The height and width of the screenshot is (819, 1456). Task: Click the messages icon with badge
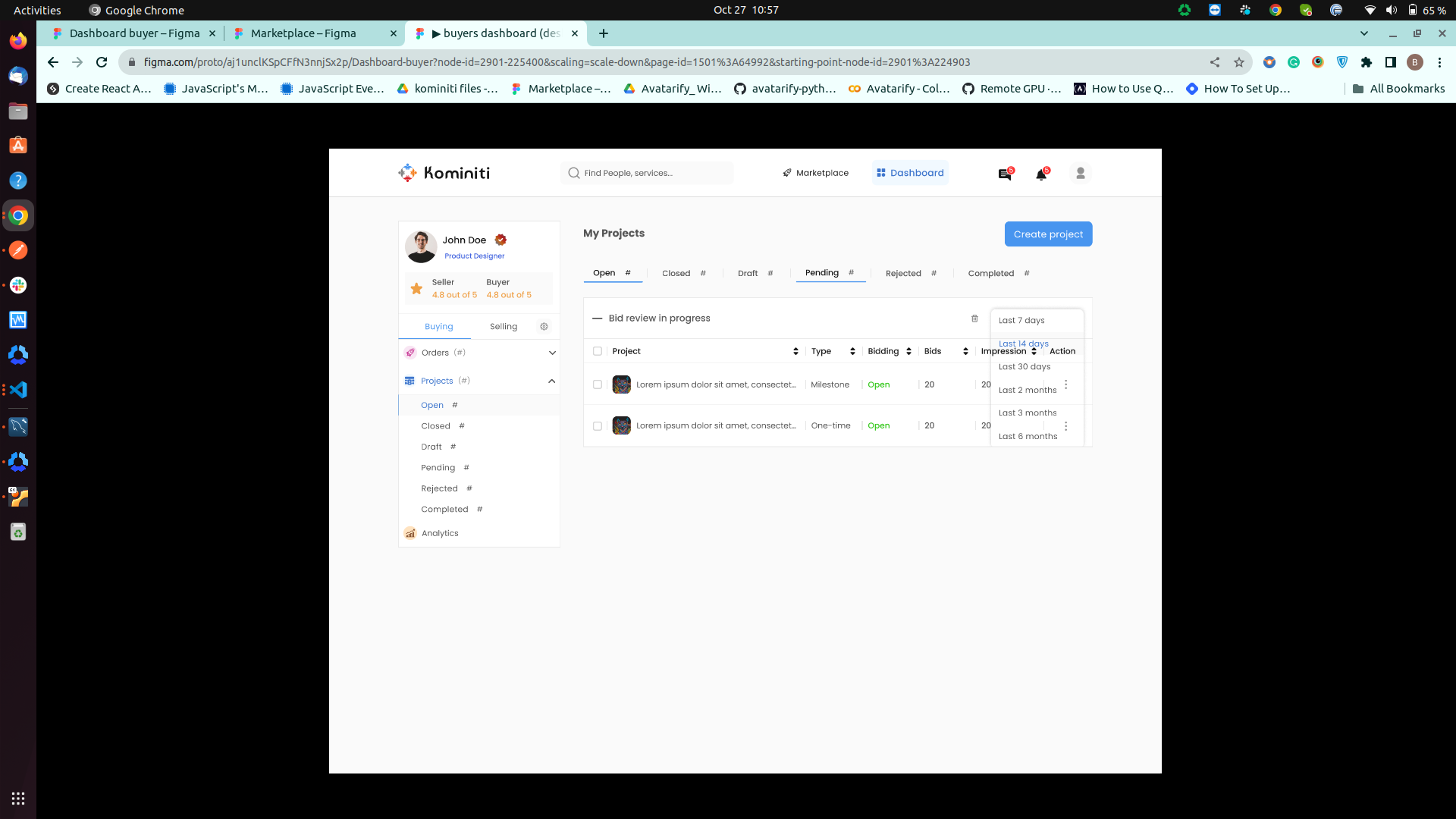[x=1005, y=174]
